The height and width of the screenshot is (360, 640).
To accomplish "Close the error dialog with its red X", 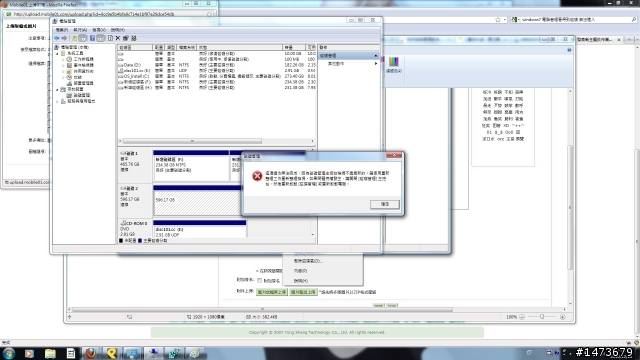I will tap(394, 155).
